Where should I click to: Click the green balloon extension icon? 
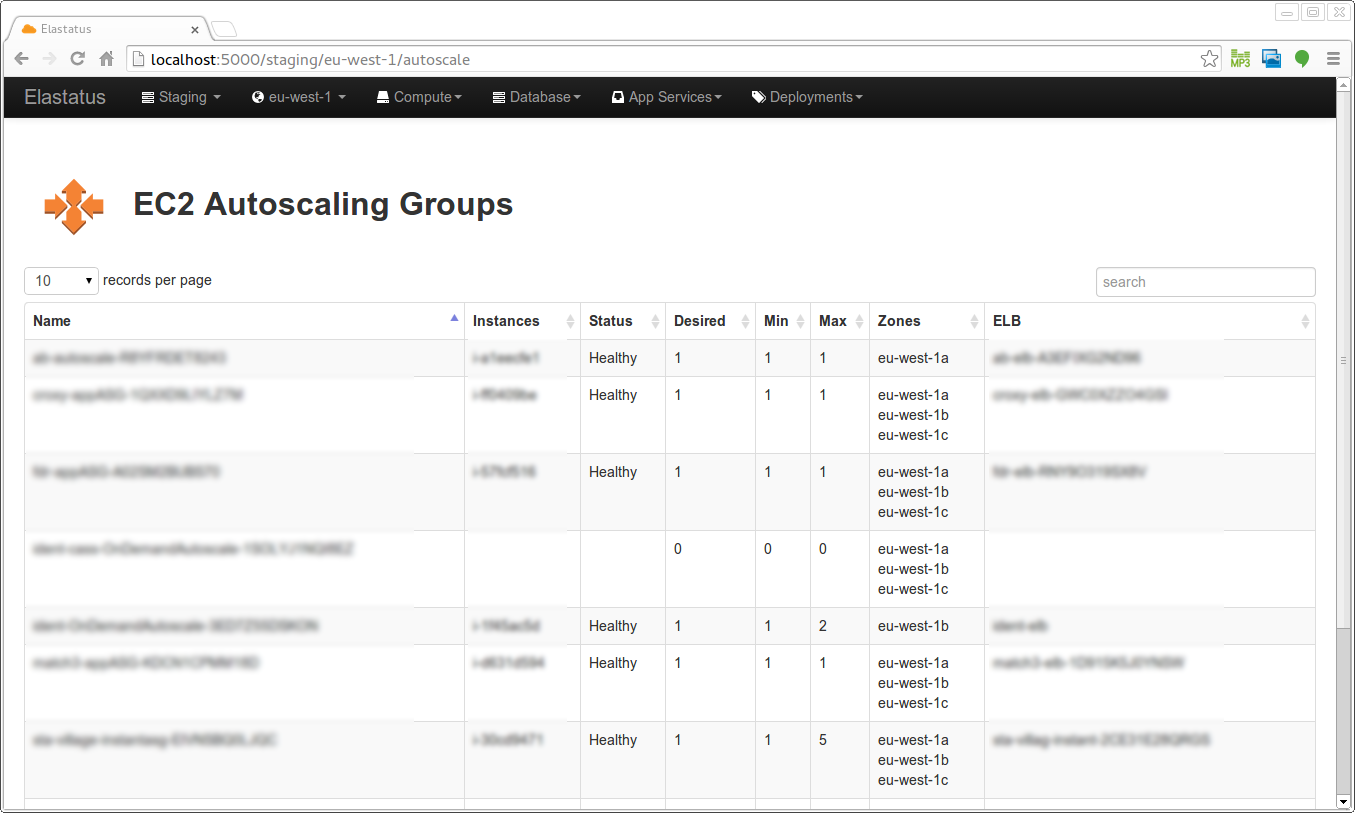pos(1302,59)
